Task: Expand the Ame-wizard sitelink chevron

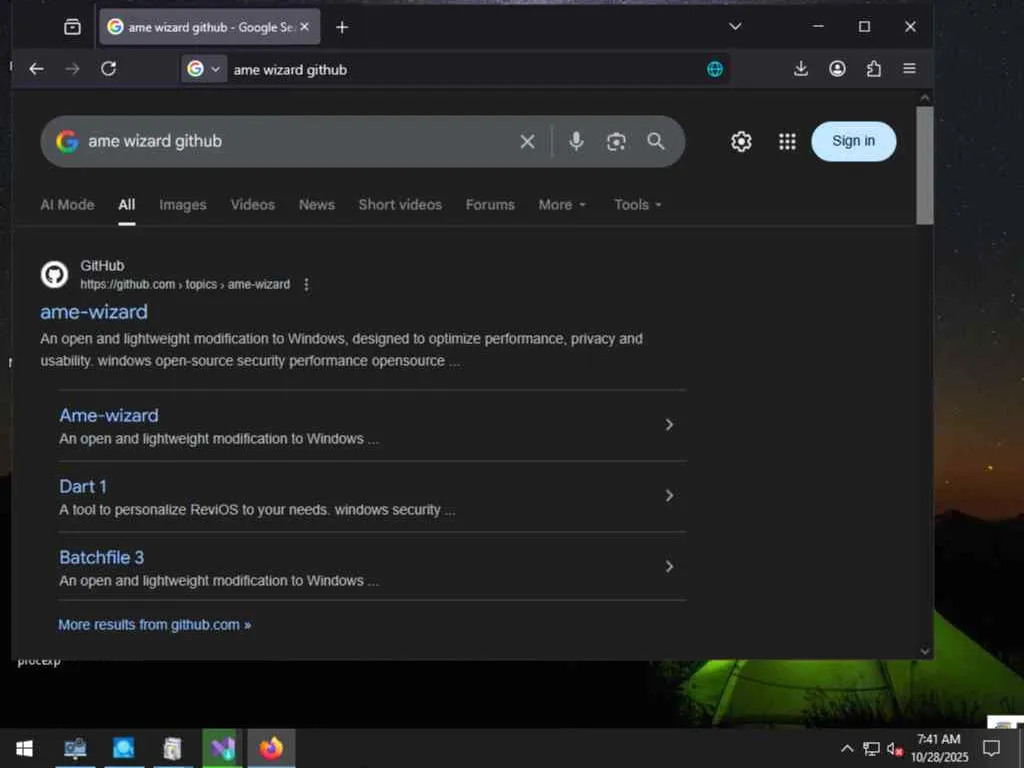Action: click(x=669, y=424)
